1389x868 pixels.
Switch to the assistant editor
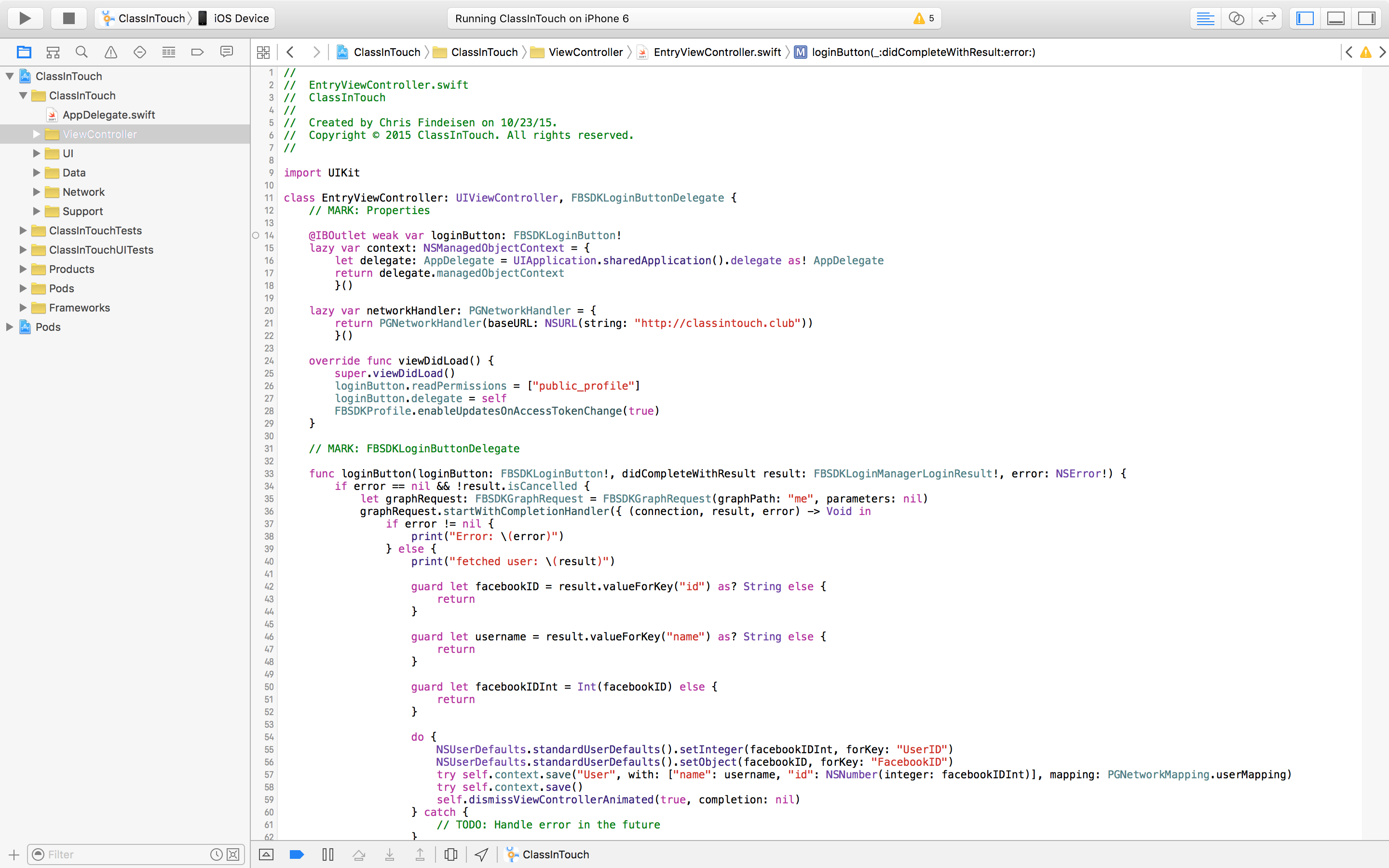[1236, 18]
